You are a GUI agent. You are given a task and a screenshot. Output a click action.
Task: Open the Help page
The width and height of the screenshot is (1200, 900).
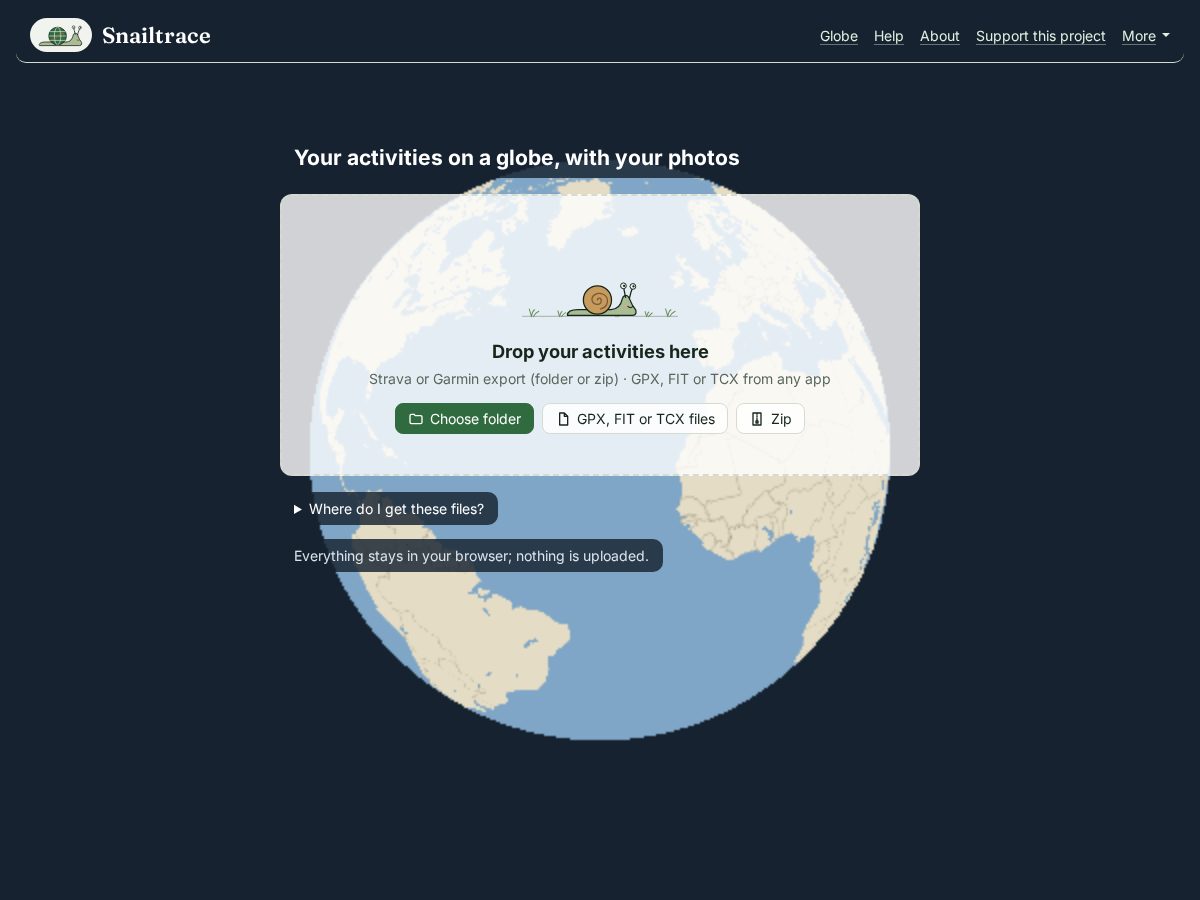[889, 36]
